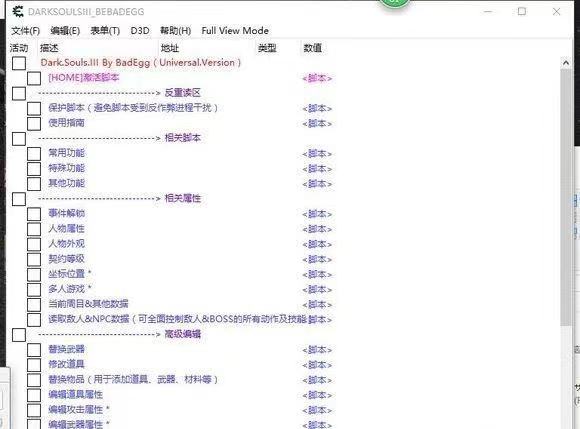Tick the 多人游戏 checkbox
Screen dimensions: 580x429
click(34, 290)
